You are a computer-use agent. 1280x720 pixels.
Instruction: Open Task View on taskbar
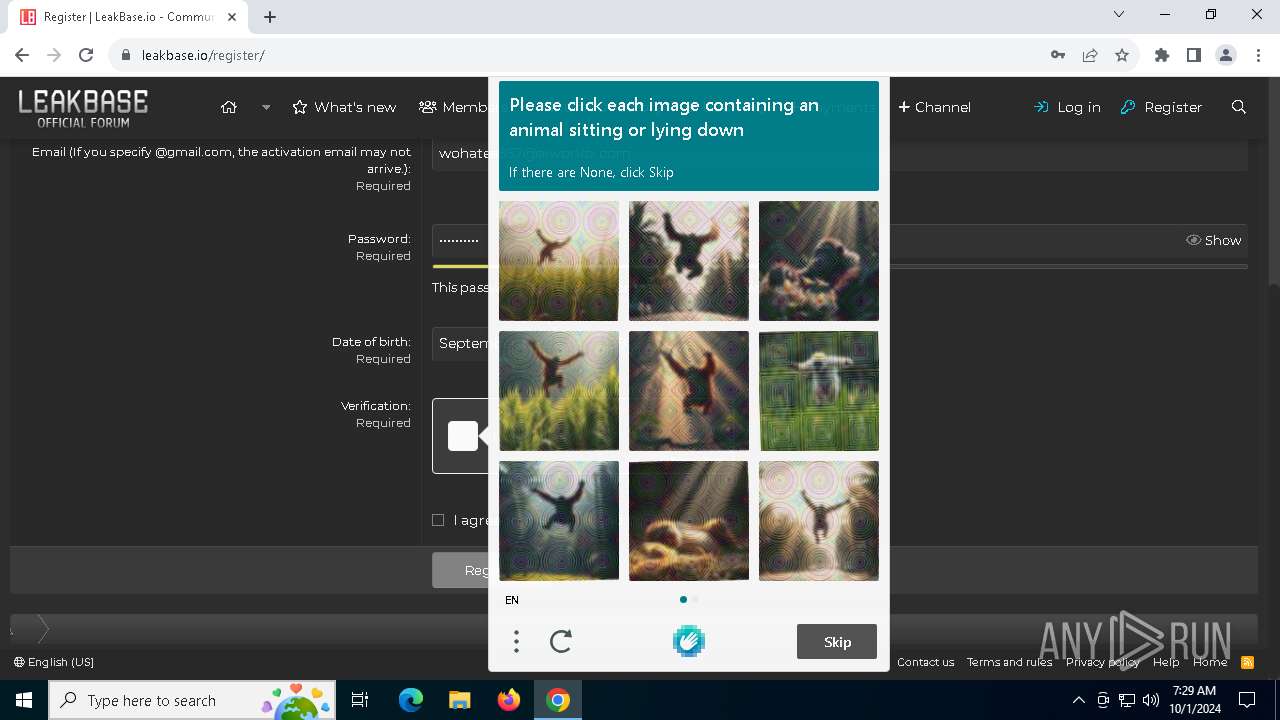(x=360, y=700)
